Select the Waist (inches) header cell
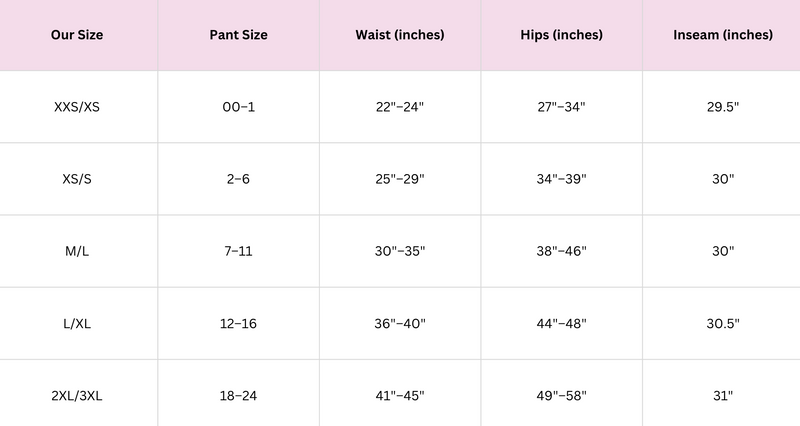The width and height of the screenshot is (800, 426). tap(400, 35)
